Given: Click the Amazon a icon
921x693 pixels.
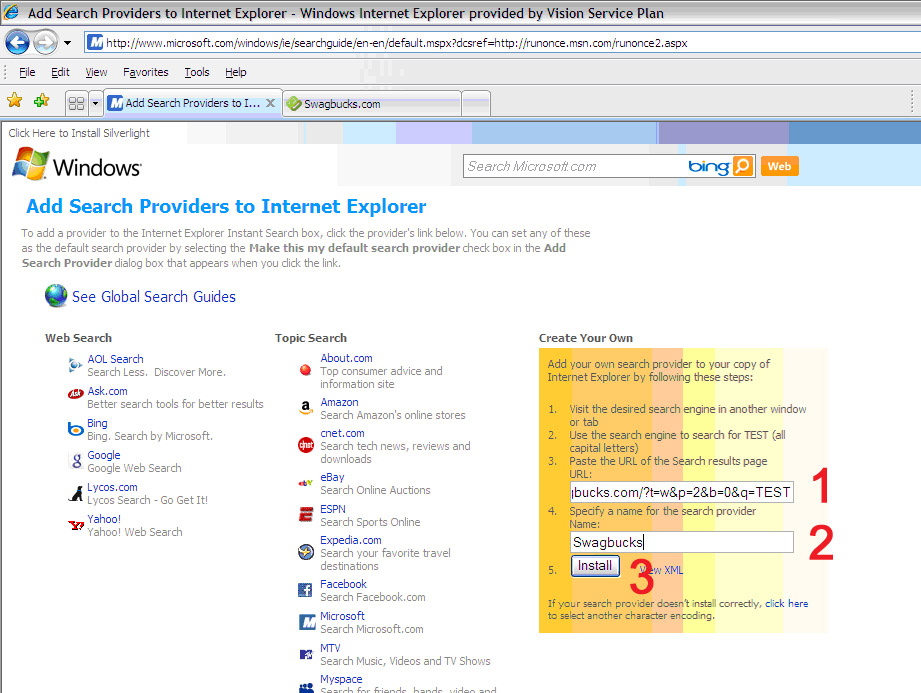Looking at the screenshot, I should pos(305,408).
